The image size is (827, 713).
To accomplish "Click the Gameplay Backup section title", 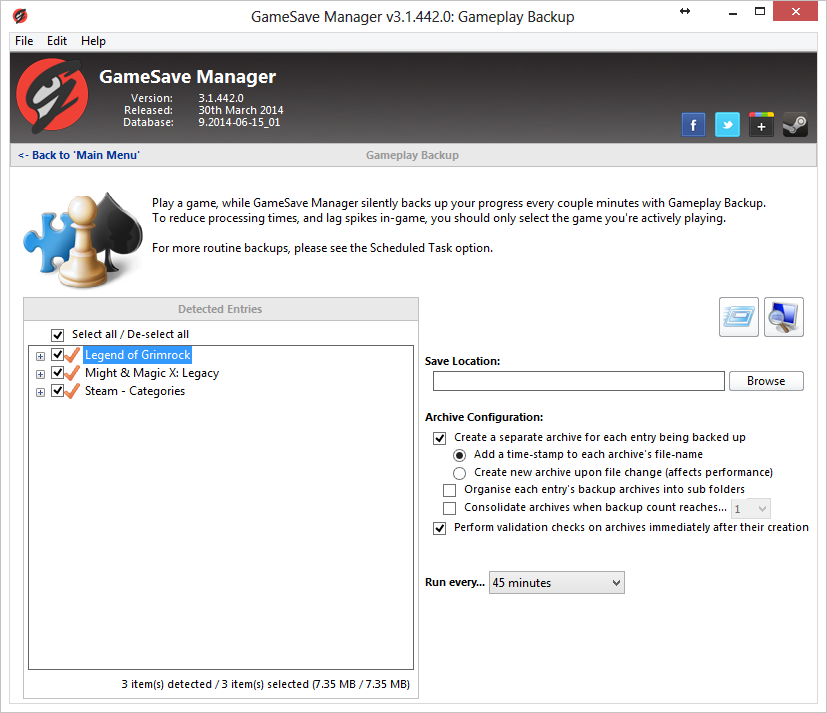I will click(x=412, y=155).
